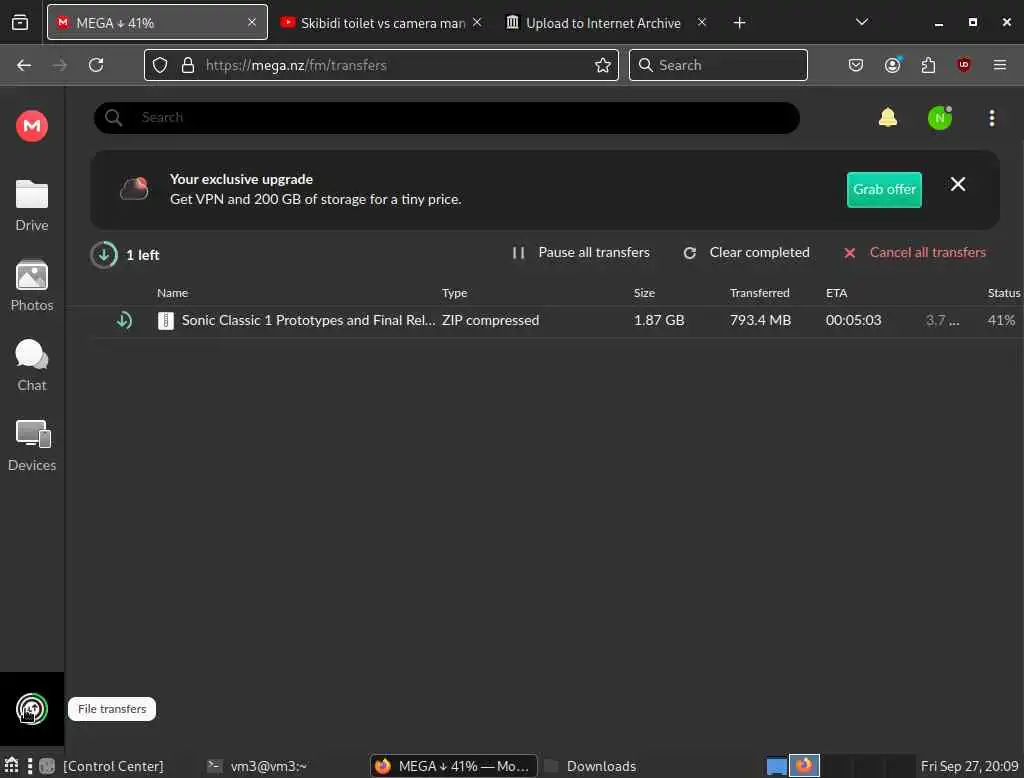Click the 1.87 GB size value
This screenshot has height=778, width=1024.
tap(659, 320)
